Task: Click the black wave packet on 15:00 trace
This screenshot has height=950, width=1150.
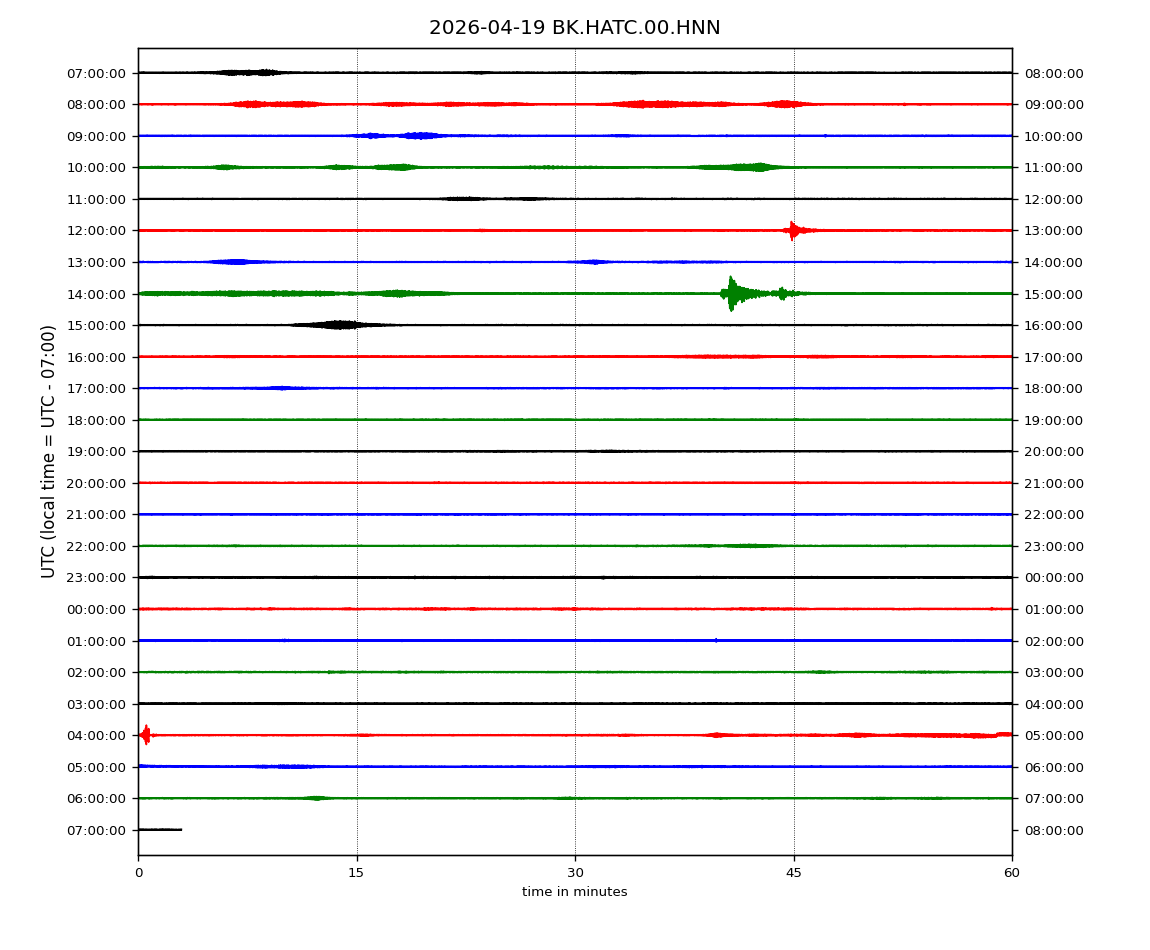Action: [x=339, y=325]
